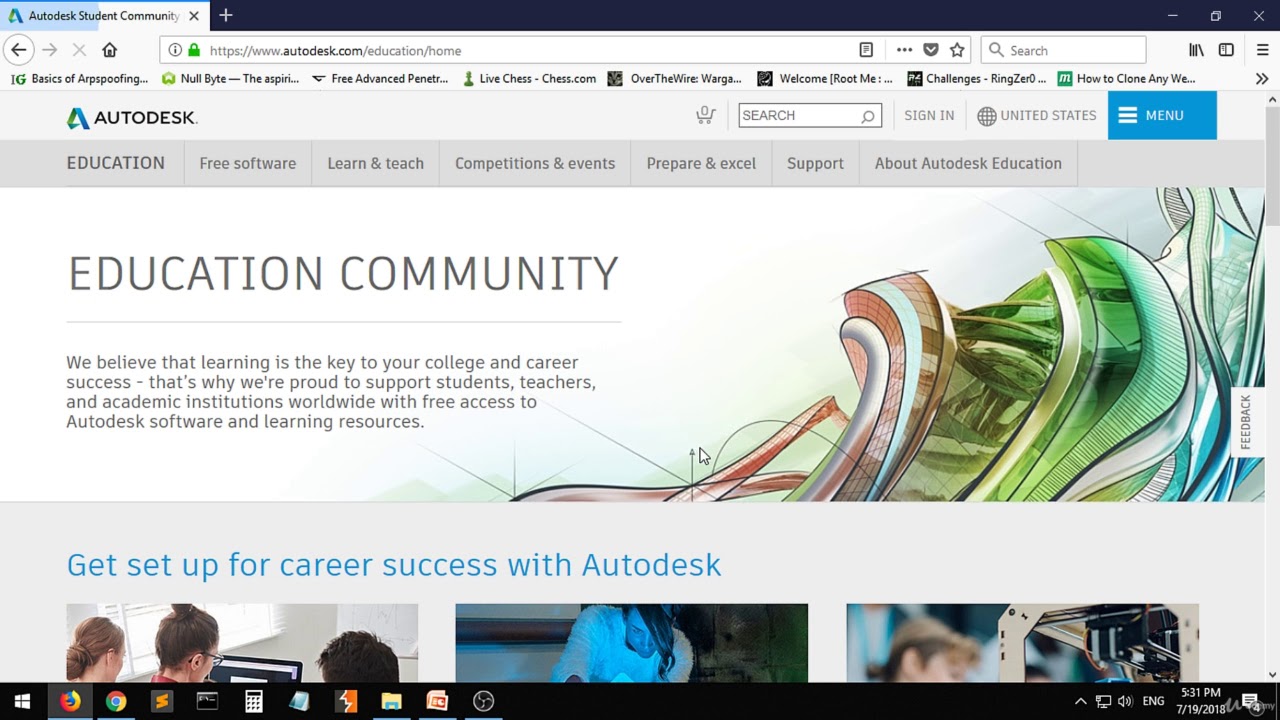Show hidden tray icons chevron
This screenshot has width=1280, height=720.
pyautogui.click(x=1081, y=701)
